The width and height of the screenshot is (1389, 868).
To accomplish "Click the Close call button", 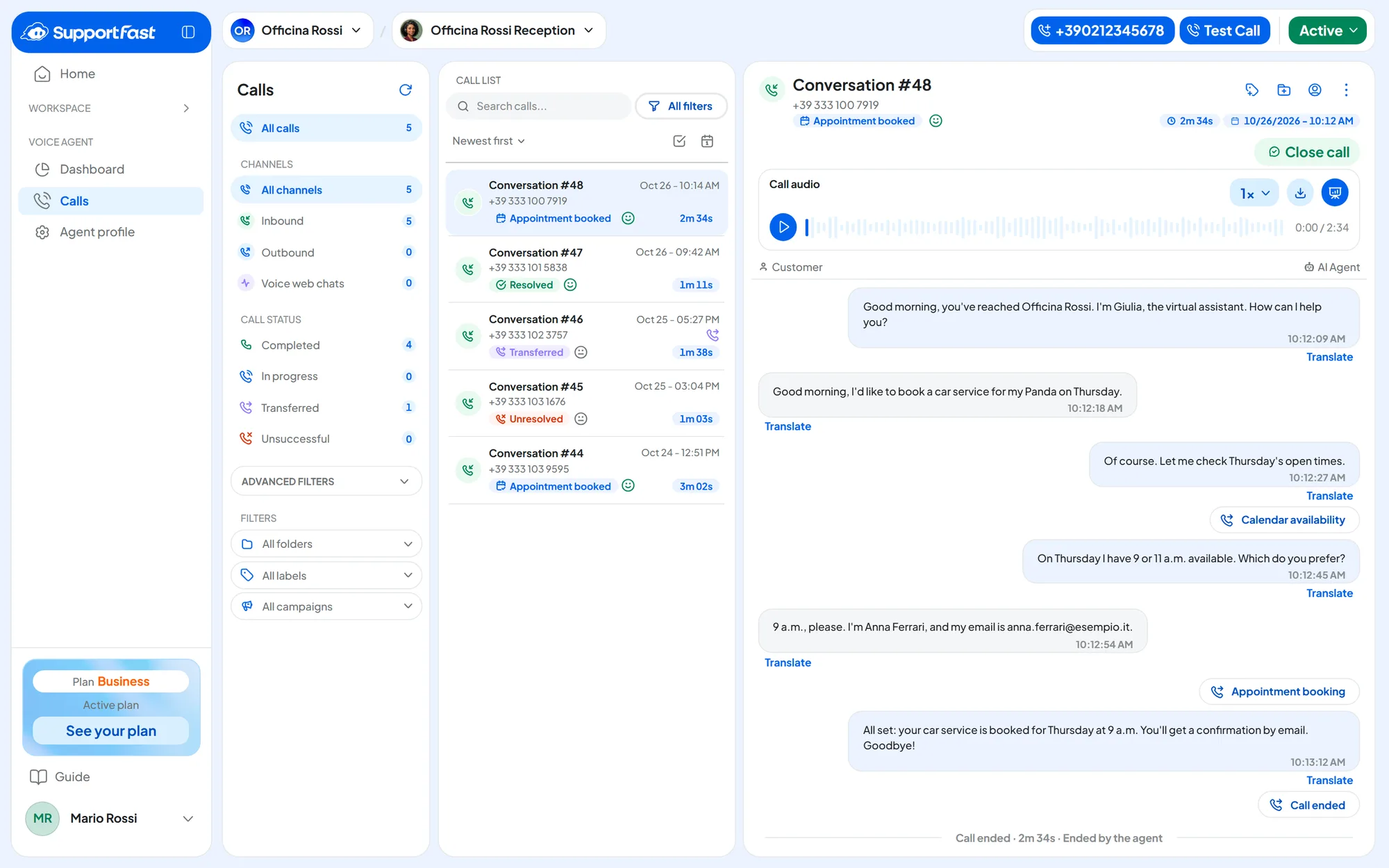I will coord(1308,152).
